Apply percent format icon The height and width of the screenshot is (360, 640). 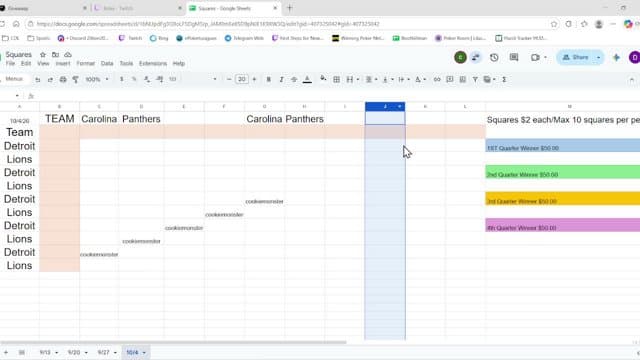[134, 79]
